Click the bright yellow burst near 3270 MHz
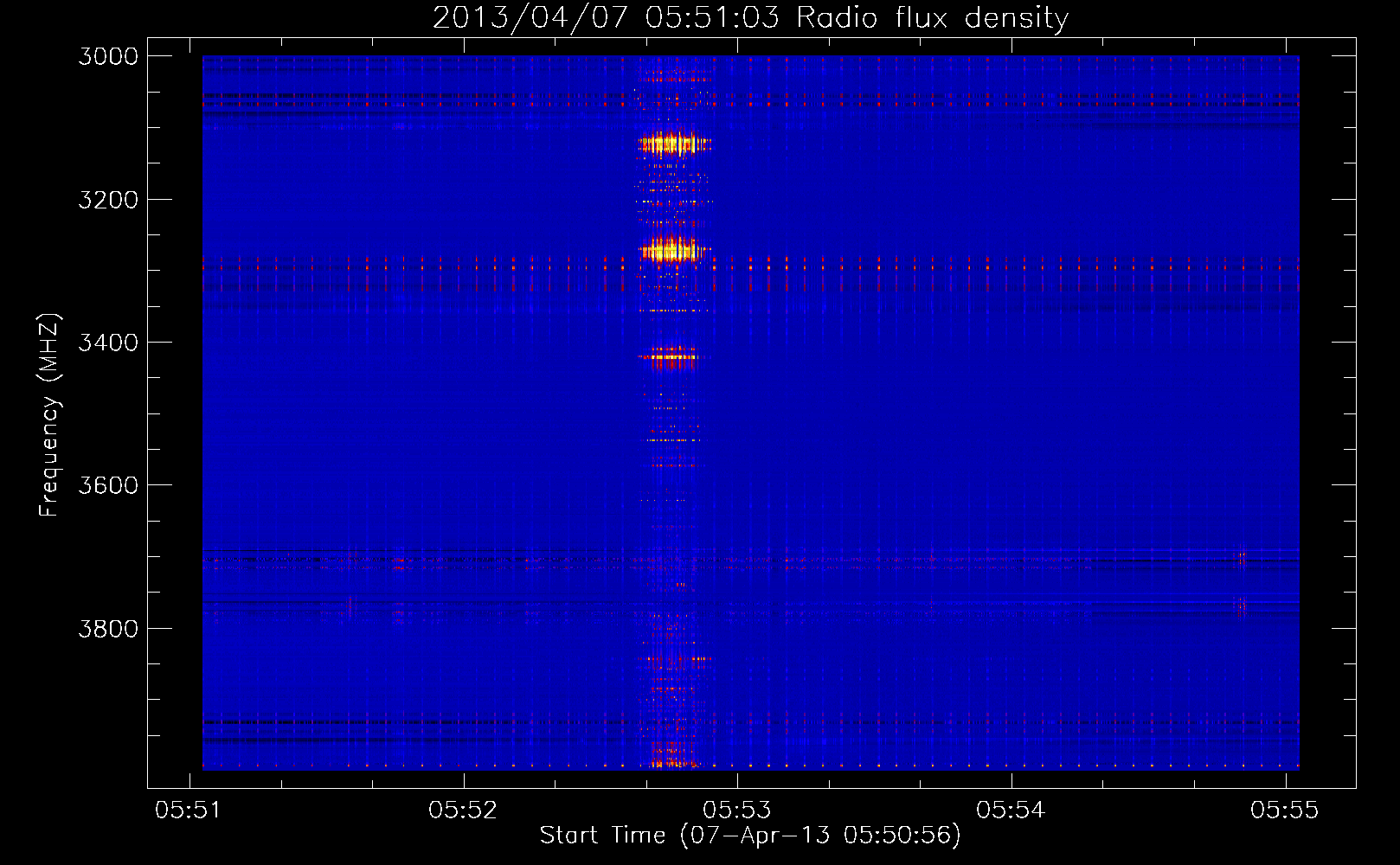Image resolution: width=1400 pixels, height=865 pixels. (x=674, y=250)
